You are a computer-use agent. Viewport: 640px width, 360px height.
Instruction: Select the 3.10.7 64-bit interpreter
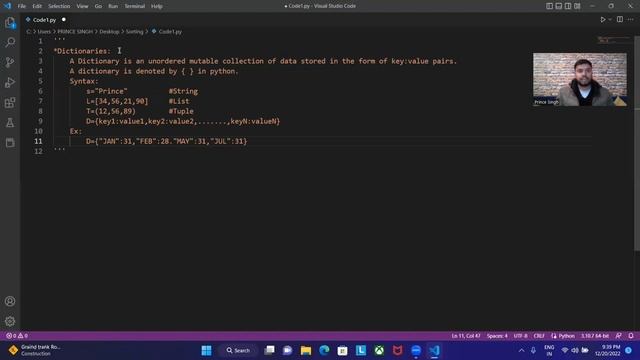coord(595,336)
